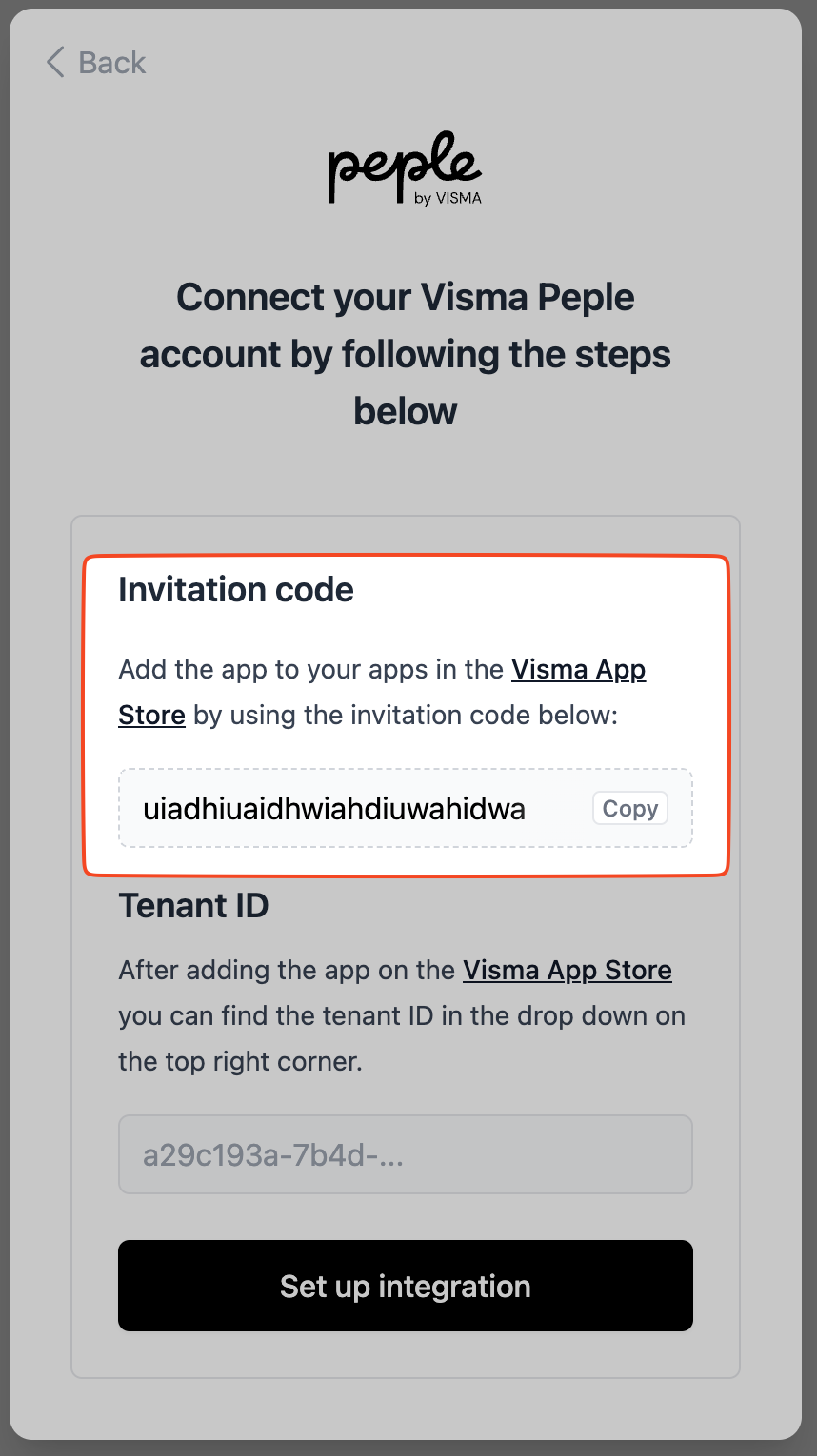
Task: Copy the invitation code with Copy button
Action: click(x=630, y=809)
